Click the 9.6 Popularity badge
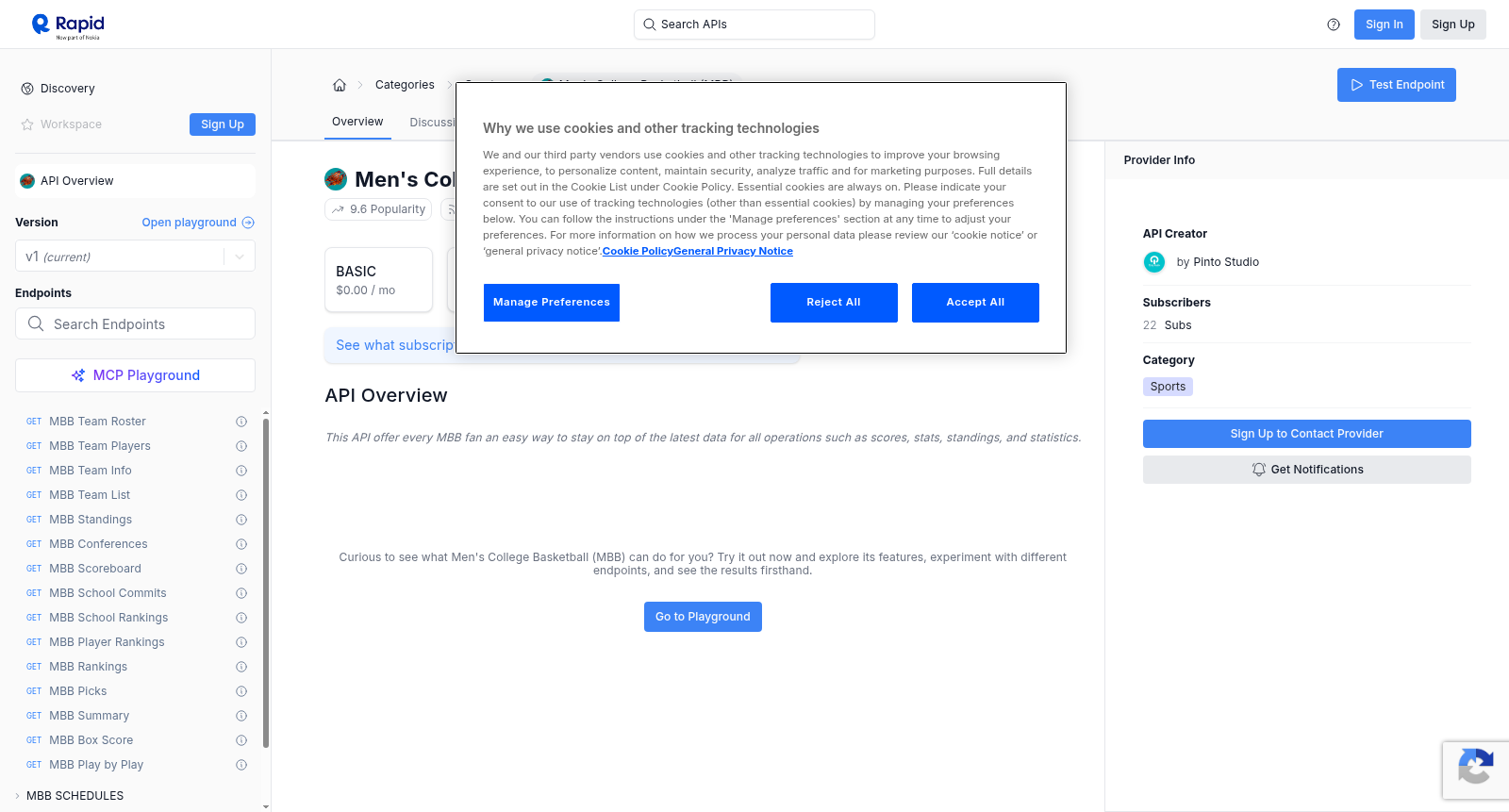The width and height of the screenshot is (1509, 812). click(378, 209)
